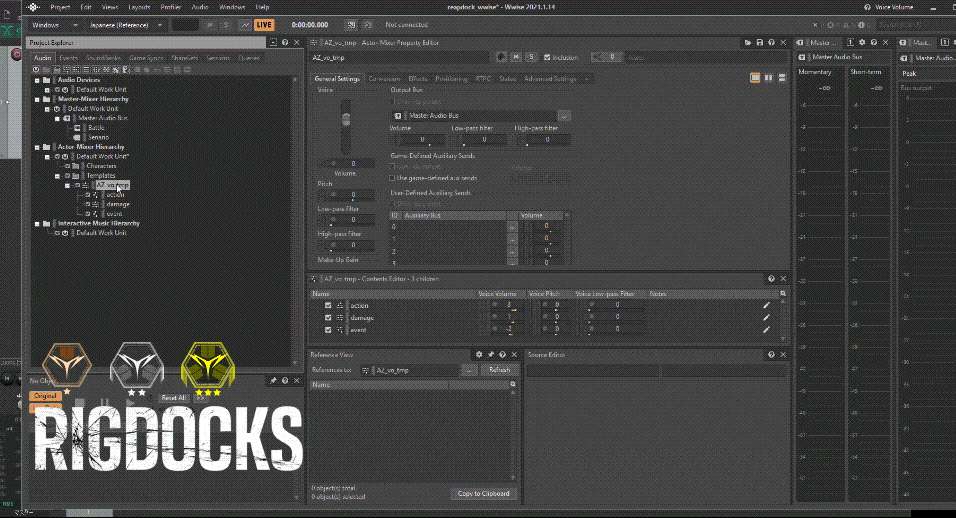This screenshot has height=518, width=956.
Task: Click the Solo (S) button in Property Editor
Action: (x=531, y=57)
